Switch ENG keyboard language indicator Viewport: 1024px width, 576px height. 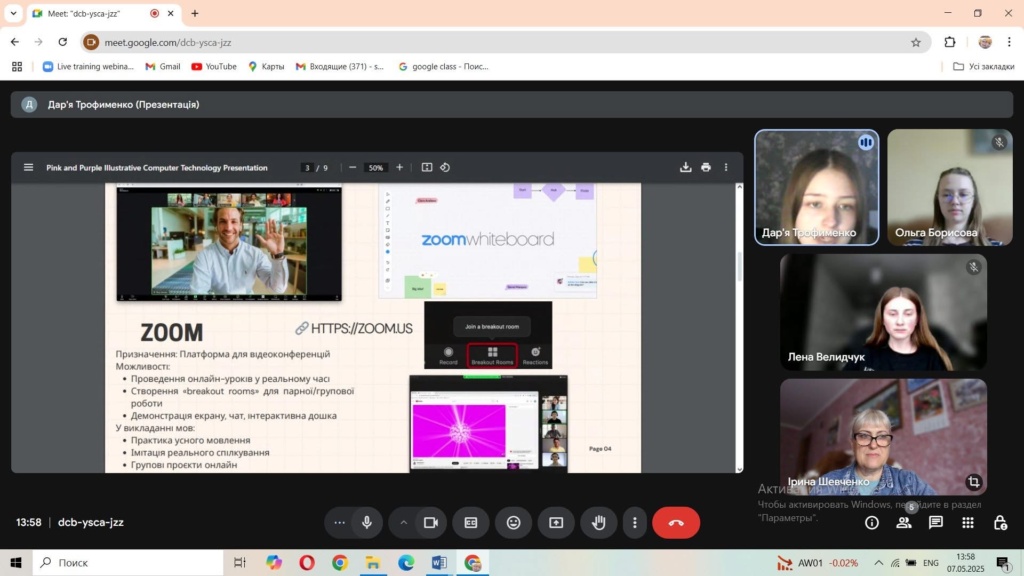[931, 562]
